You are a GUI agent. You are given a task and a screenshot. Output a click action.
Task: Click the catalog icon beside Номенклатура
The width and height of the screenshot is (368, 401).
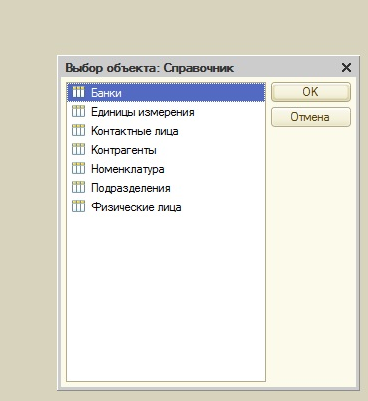click(x=78, y=168)
